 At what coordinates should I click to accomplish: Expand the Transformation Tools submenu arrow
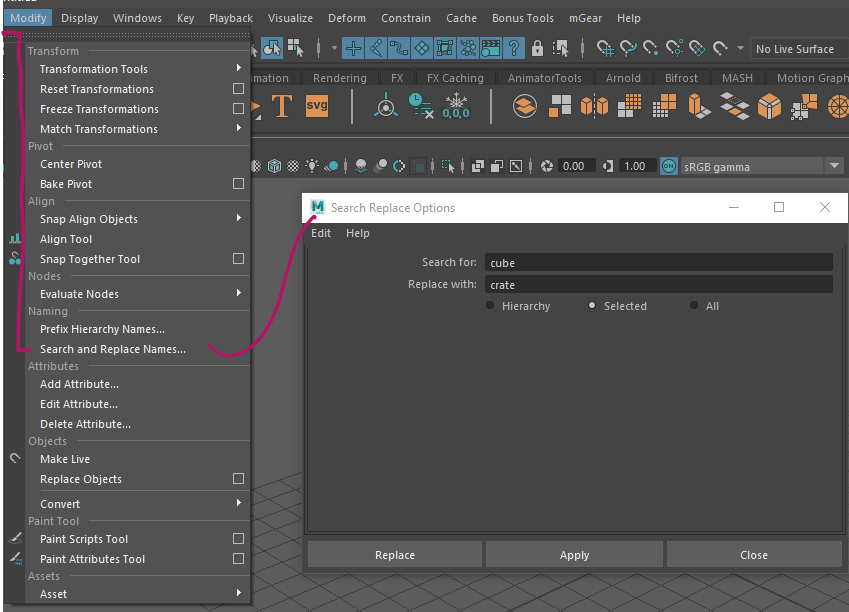pyautogui.click(x=239, y=68)
